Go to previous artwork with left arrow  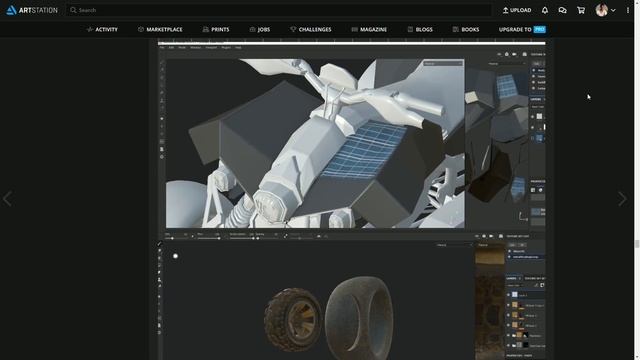click(7, 199)
